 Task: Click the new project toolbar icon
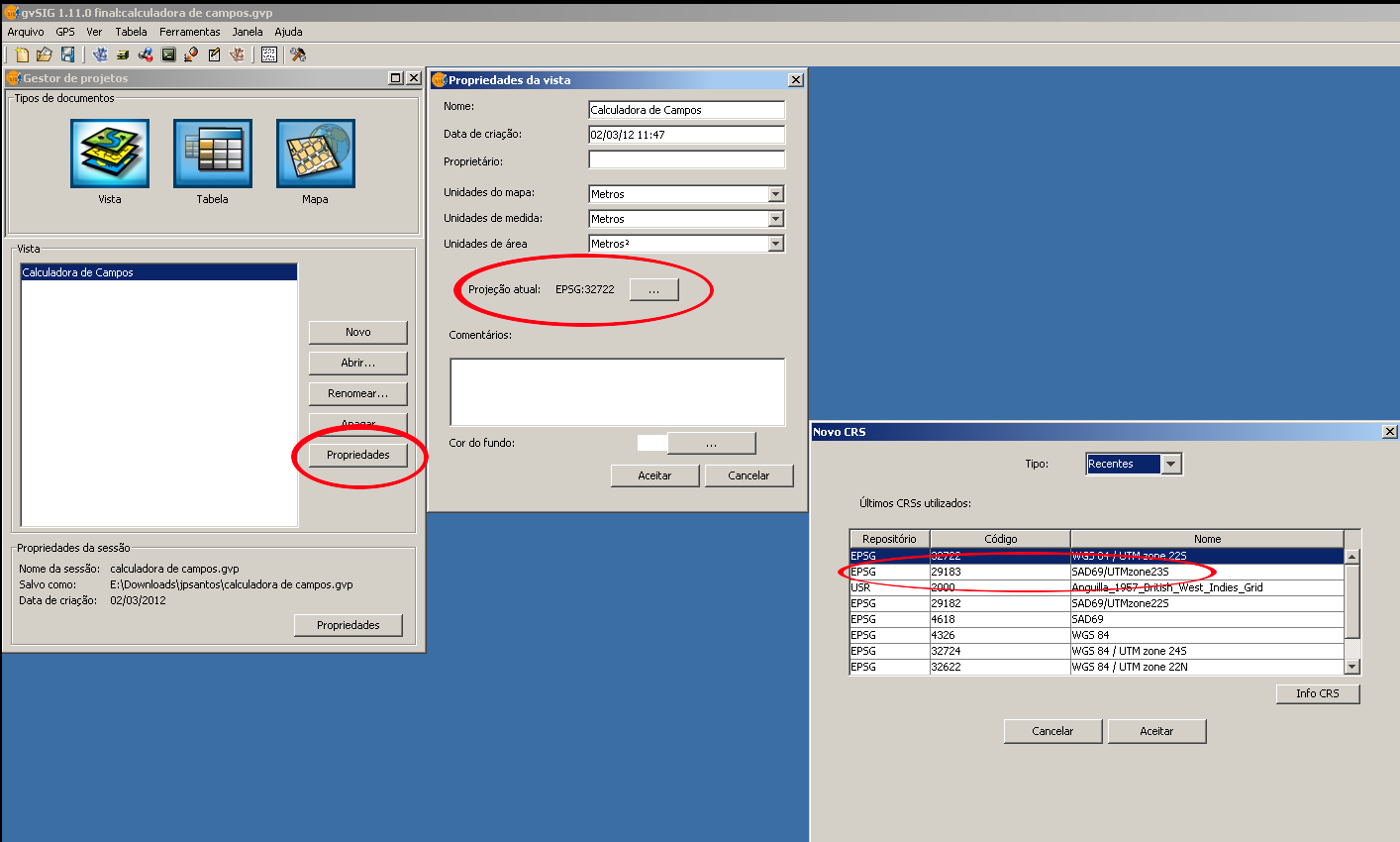[x=22, y=54]
